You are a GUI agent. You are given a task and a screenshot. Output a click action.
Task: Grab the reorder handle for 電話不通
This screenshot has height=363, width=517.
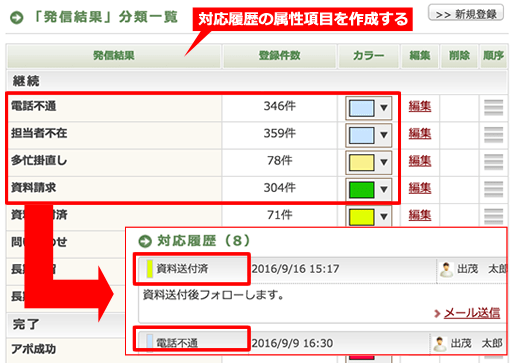coord(494,108)
